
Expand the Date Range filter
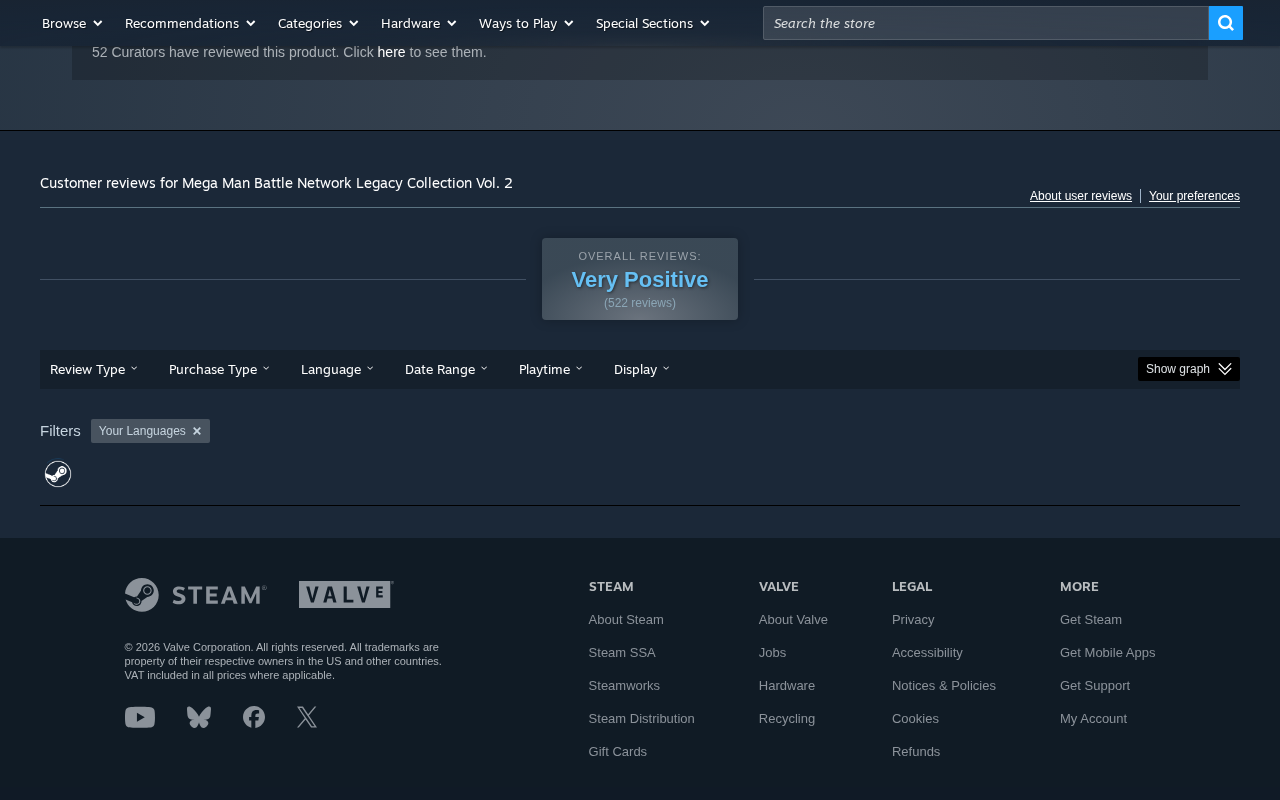click(446, 369)
